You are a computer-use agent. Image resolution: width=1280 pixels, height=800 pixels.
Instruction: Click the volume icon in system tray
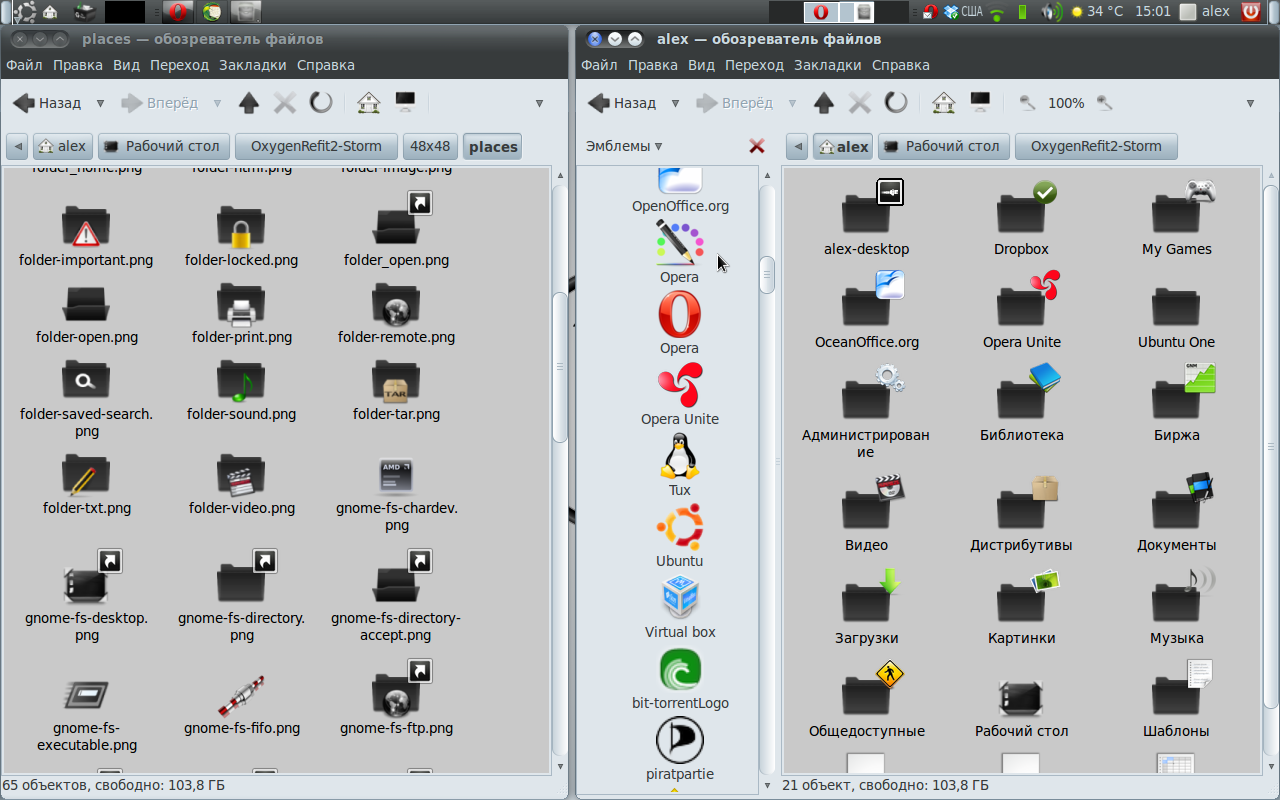(1051, 12)
